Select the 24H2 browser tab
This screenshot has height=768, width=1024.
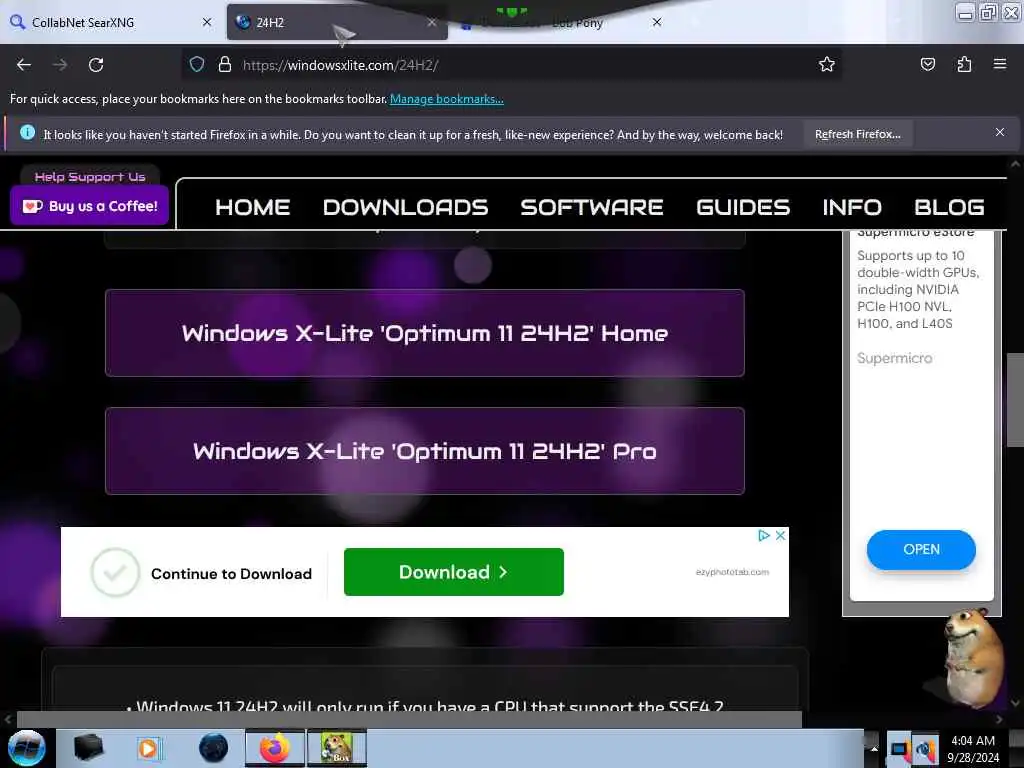pyautogui.click(x=337, y=22)
